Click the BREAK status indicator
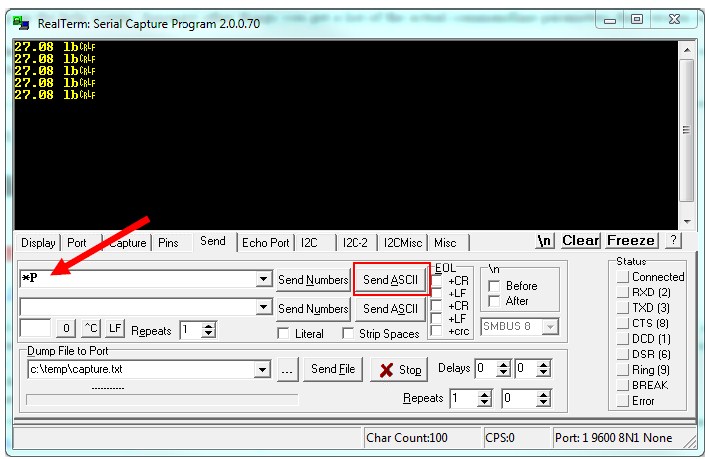Screen dimensions: 705x459 coord(622,385)
